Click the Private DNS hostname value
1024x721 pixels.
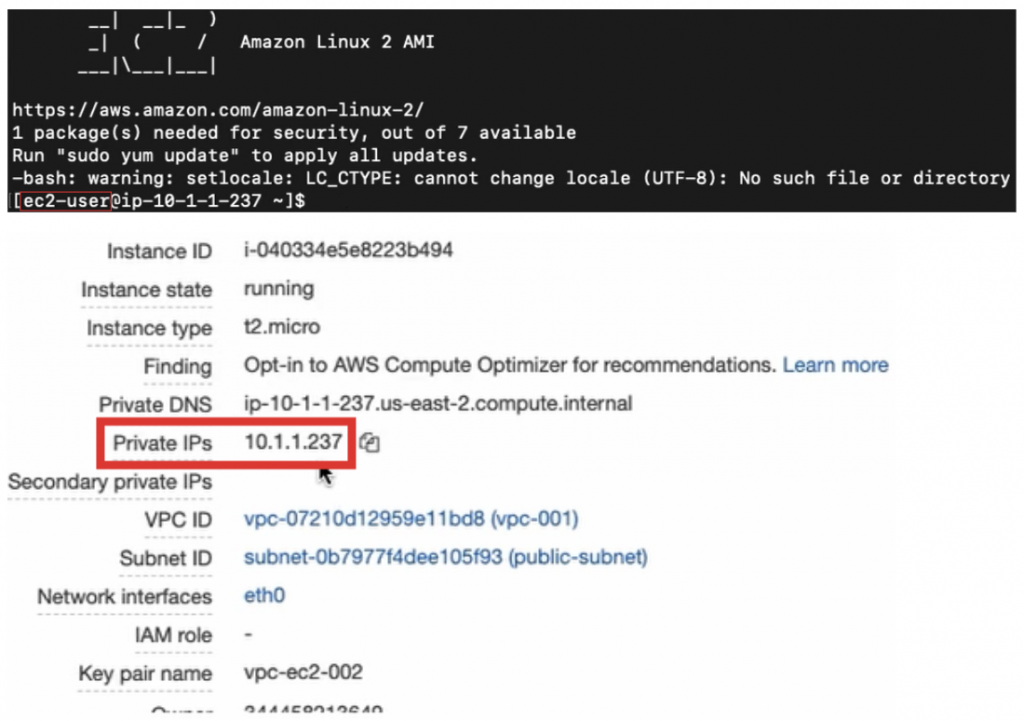(438, 403)
